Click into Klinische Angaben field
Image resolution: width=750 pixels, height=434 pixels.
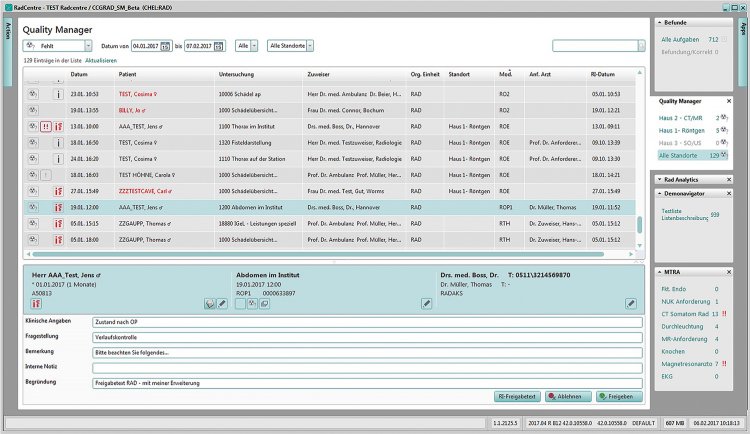(367, 322)
